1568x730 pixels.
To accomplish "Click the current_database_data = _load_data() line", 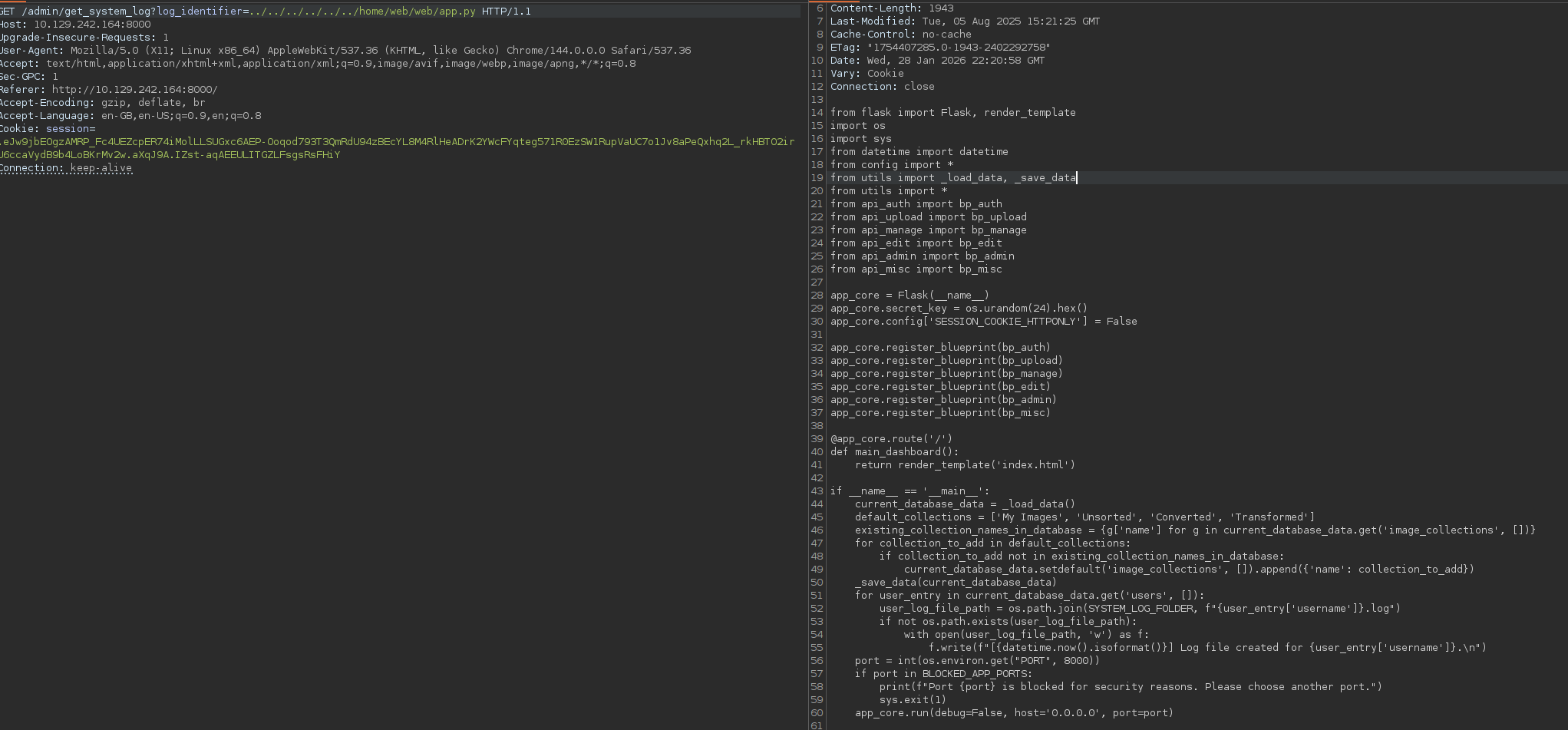I will coord(966,504).
